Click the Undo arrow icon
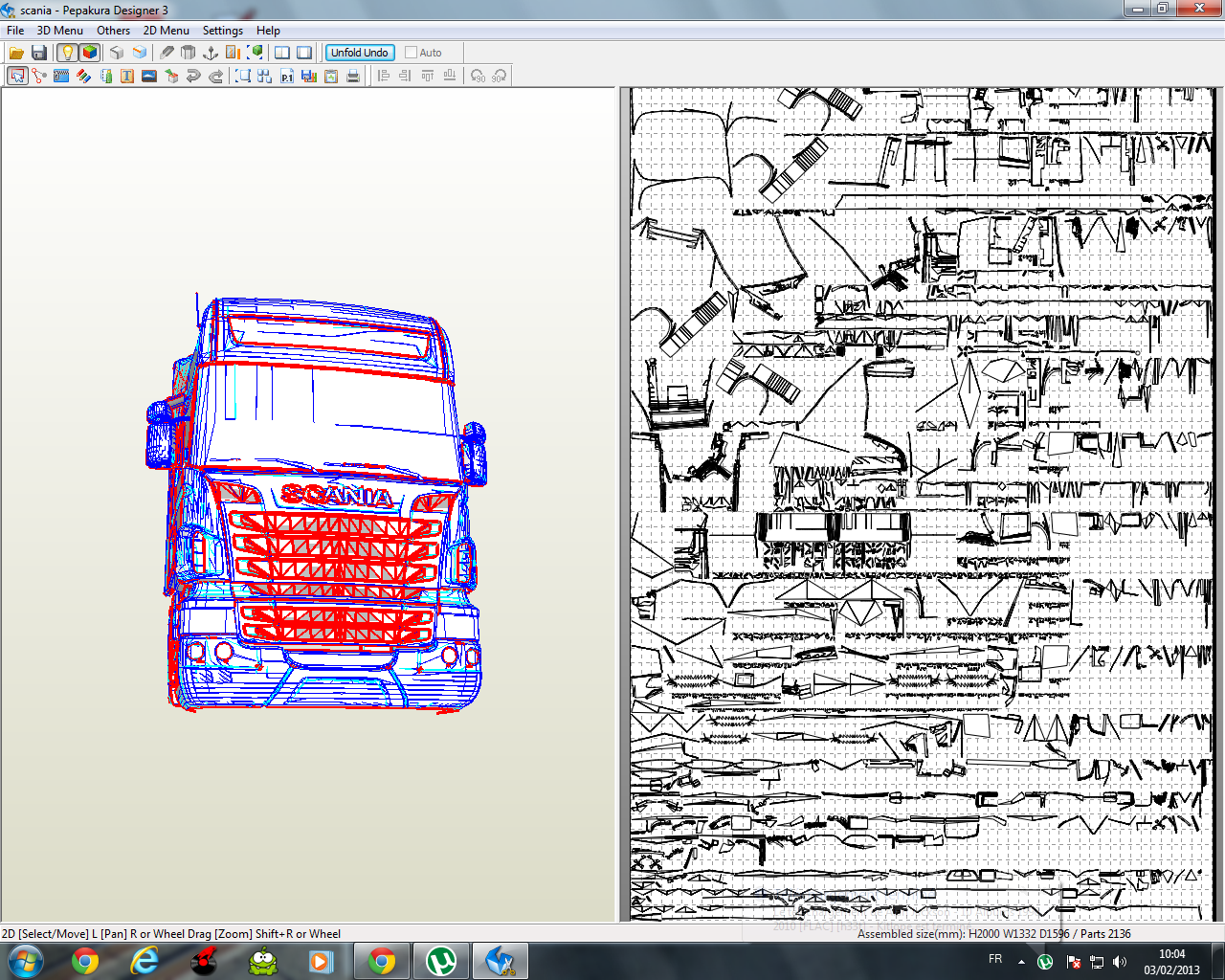Screen dimensions: 1225x980 click(194, 76)
